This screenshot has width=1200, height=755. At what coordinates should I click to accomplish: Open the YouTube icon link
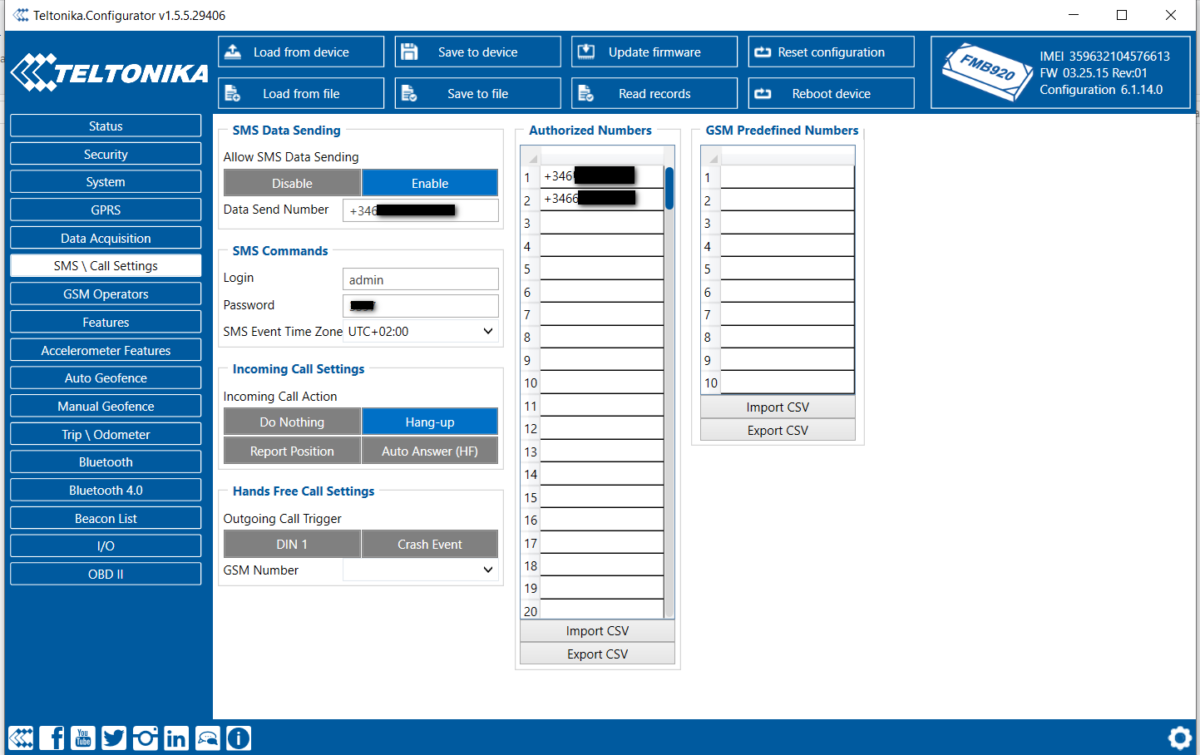pyautogui.click(x=83, y=738)
